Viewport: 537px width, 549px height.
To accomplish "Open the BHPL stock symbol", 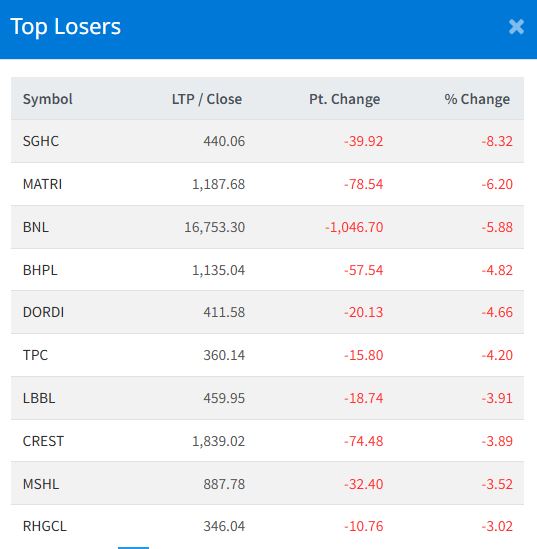I will [x=40, y=270].
